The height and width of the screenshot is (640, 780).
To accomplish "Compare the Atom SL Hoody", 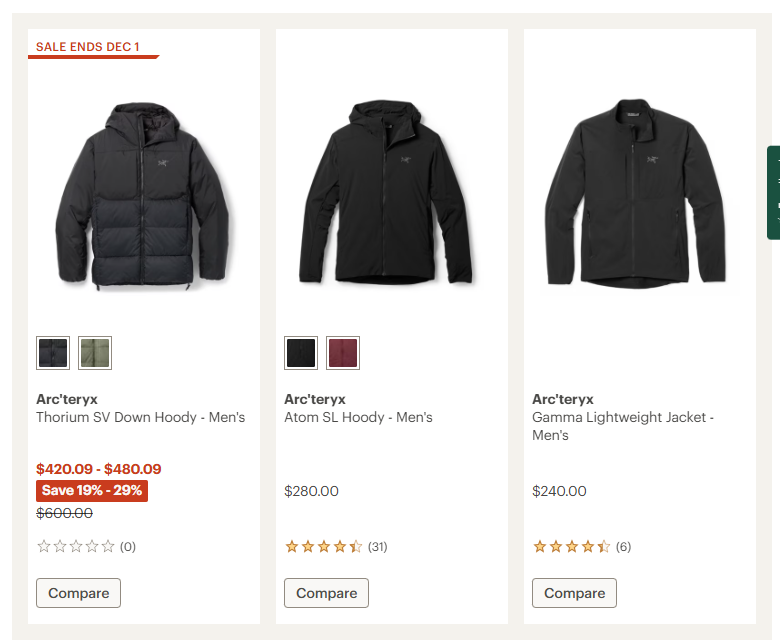I will [326, 593].
